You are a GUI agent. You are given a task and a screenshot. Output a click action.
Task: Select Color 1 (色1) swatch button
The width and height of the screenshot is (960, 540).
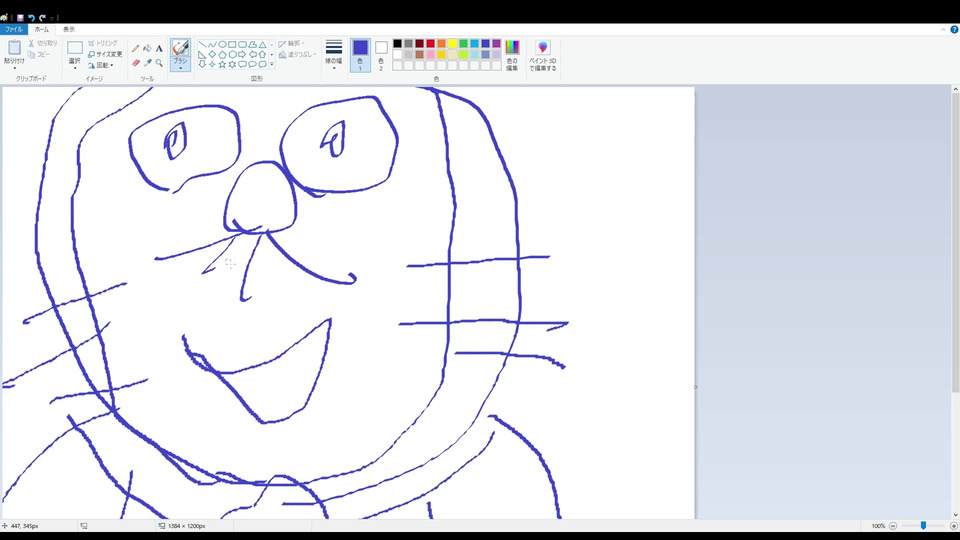coord(361,55)
